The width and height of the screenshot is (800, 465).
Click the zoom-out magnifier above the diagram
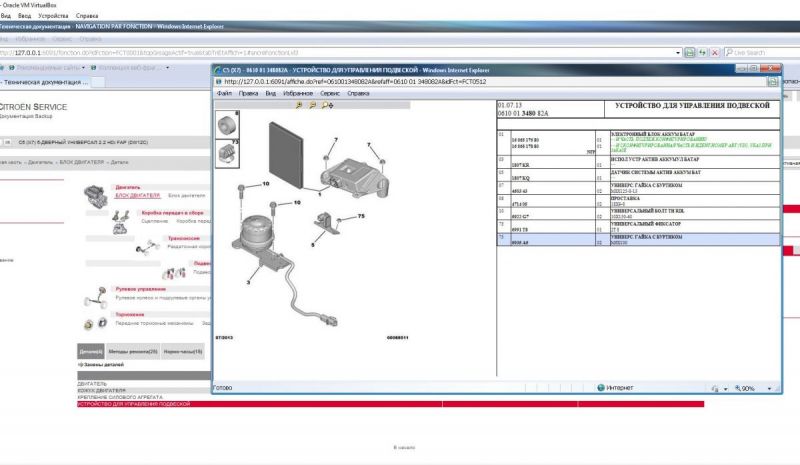(x=311, y=104)
